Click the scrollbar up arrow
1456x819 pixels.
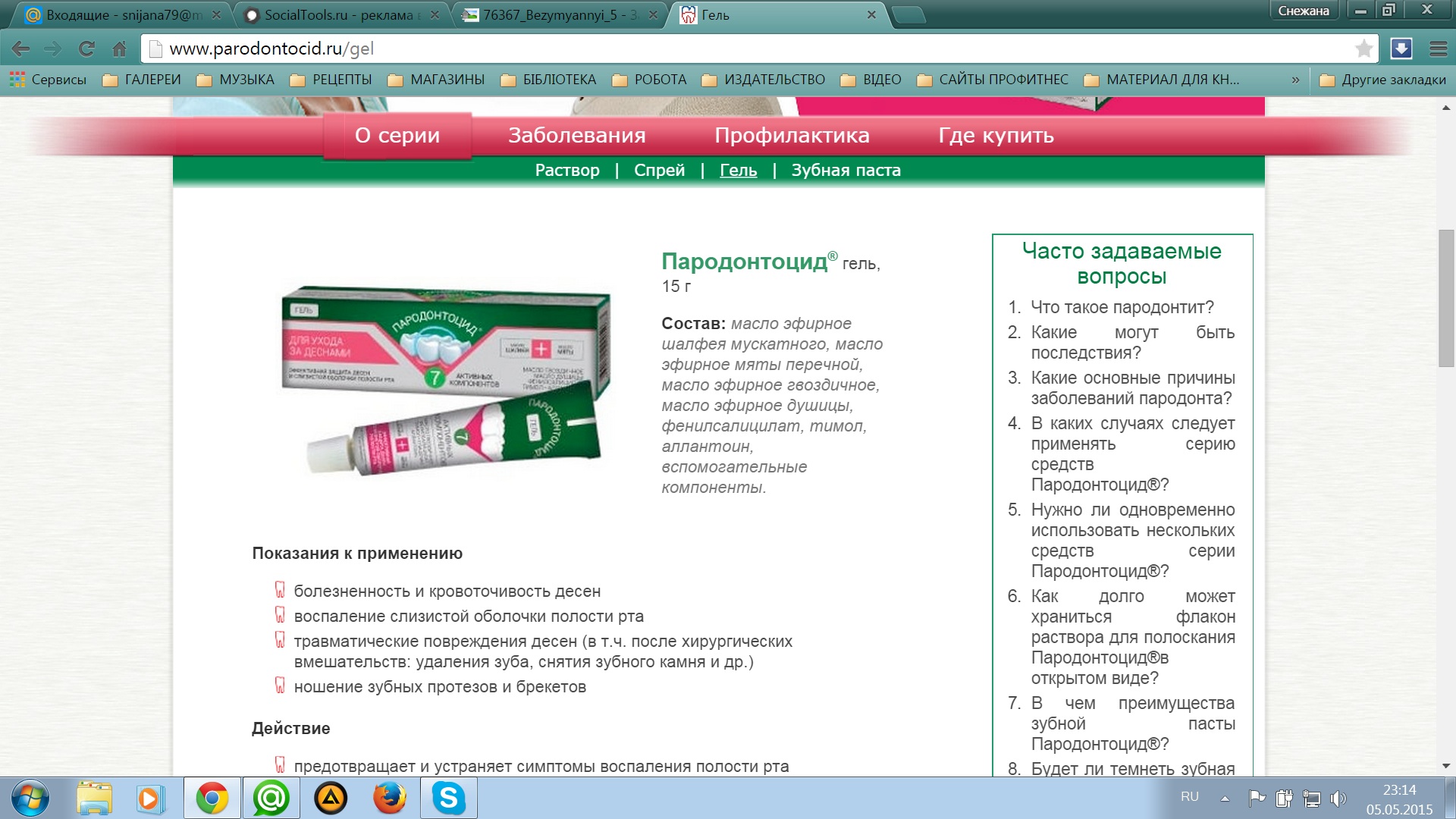tap(1446, 108)
